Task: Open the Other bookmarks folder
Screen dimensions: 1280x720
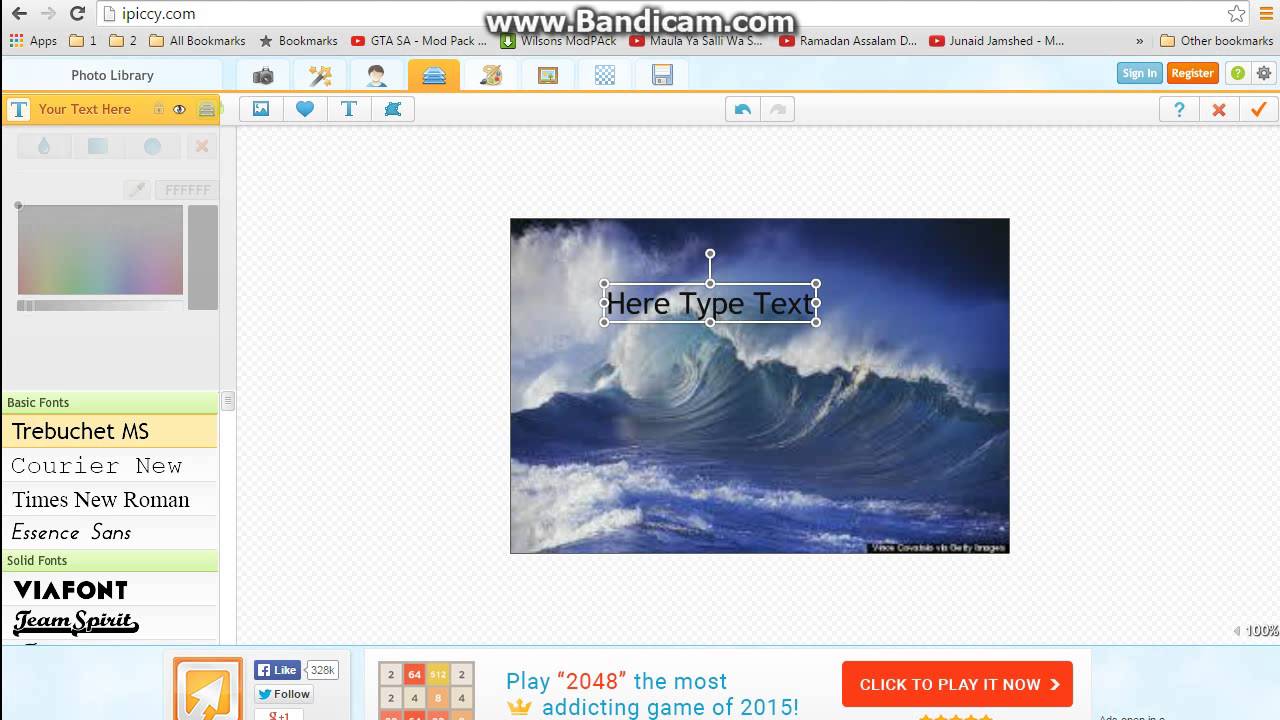Action: (x=1216, y=41)
